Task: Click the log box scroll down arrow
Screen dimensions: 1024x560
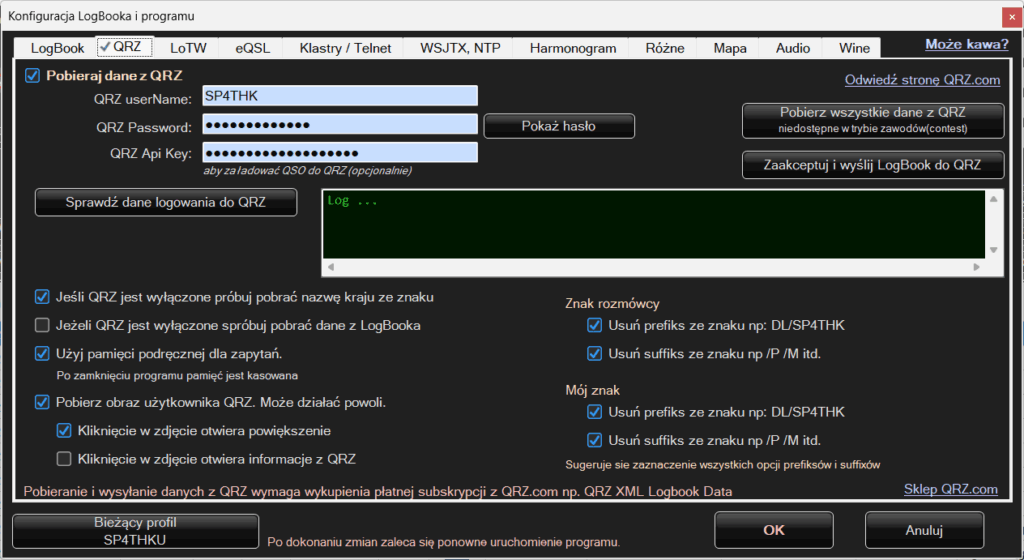Action: [993, 250]
